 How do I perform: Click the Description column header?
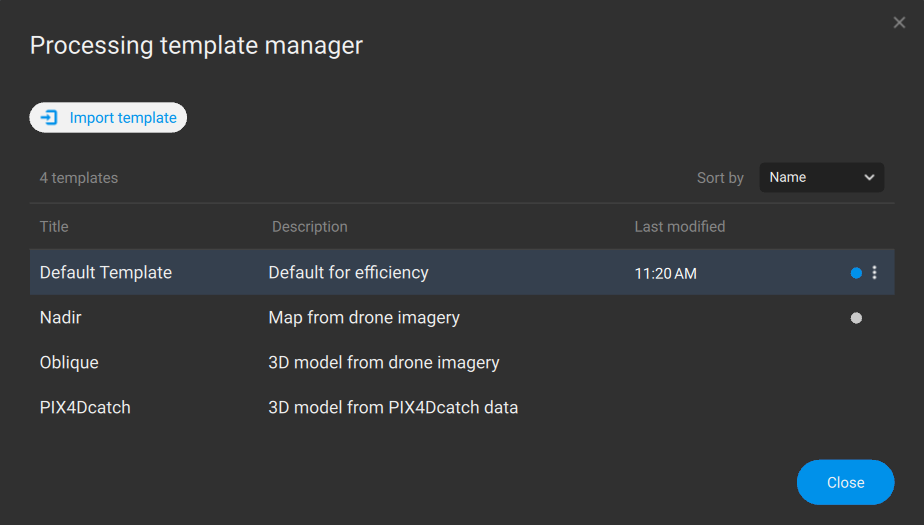tap(309, 227)
